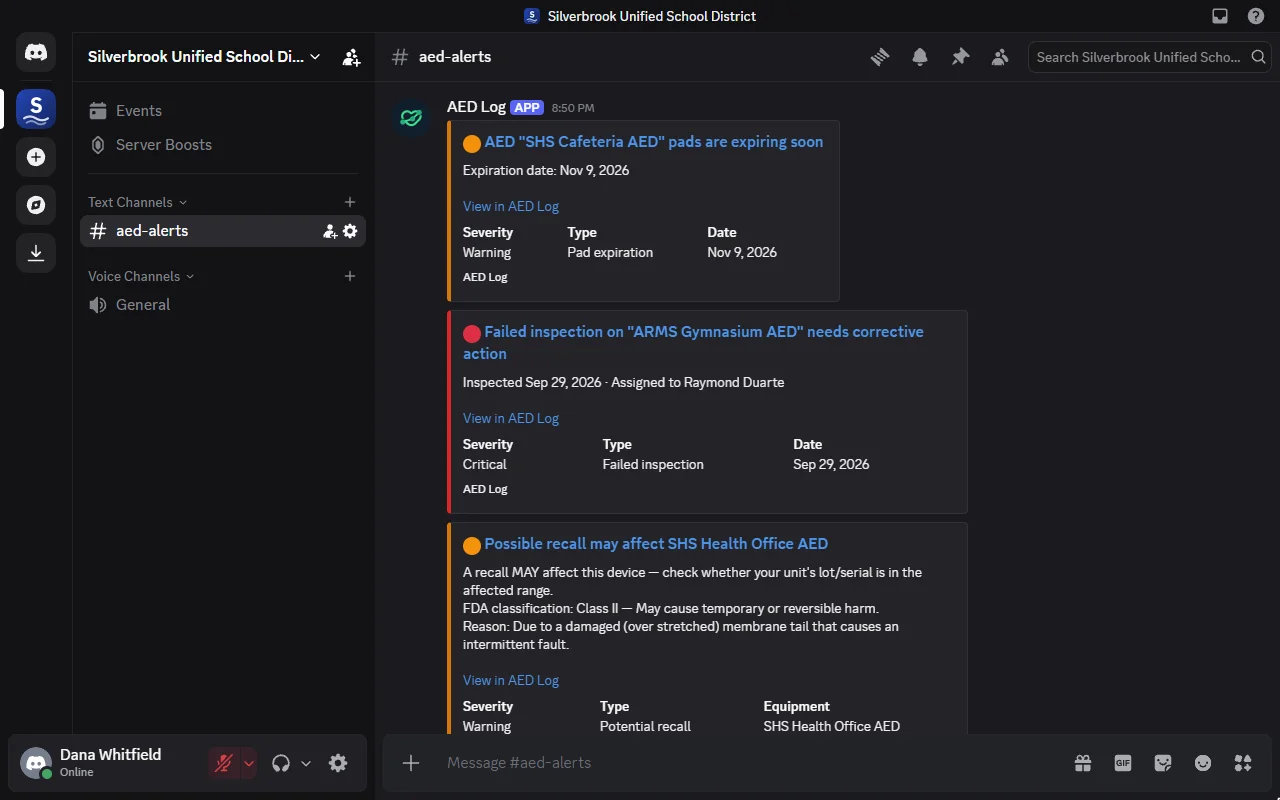
Task: Open Threads in channel header
Action: pos(880,57)
